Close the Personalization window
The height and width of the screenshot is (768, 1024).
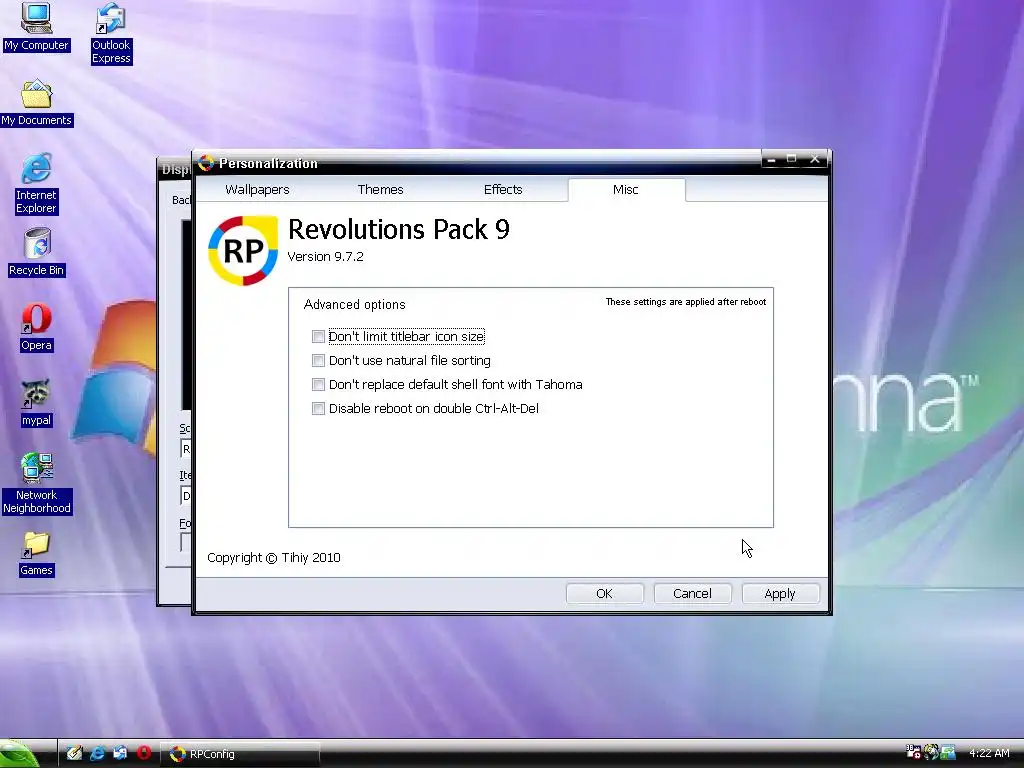pyautogui.click(x=814, y=159)
